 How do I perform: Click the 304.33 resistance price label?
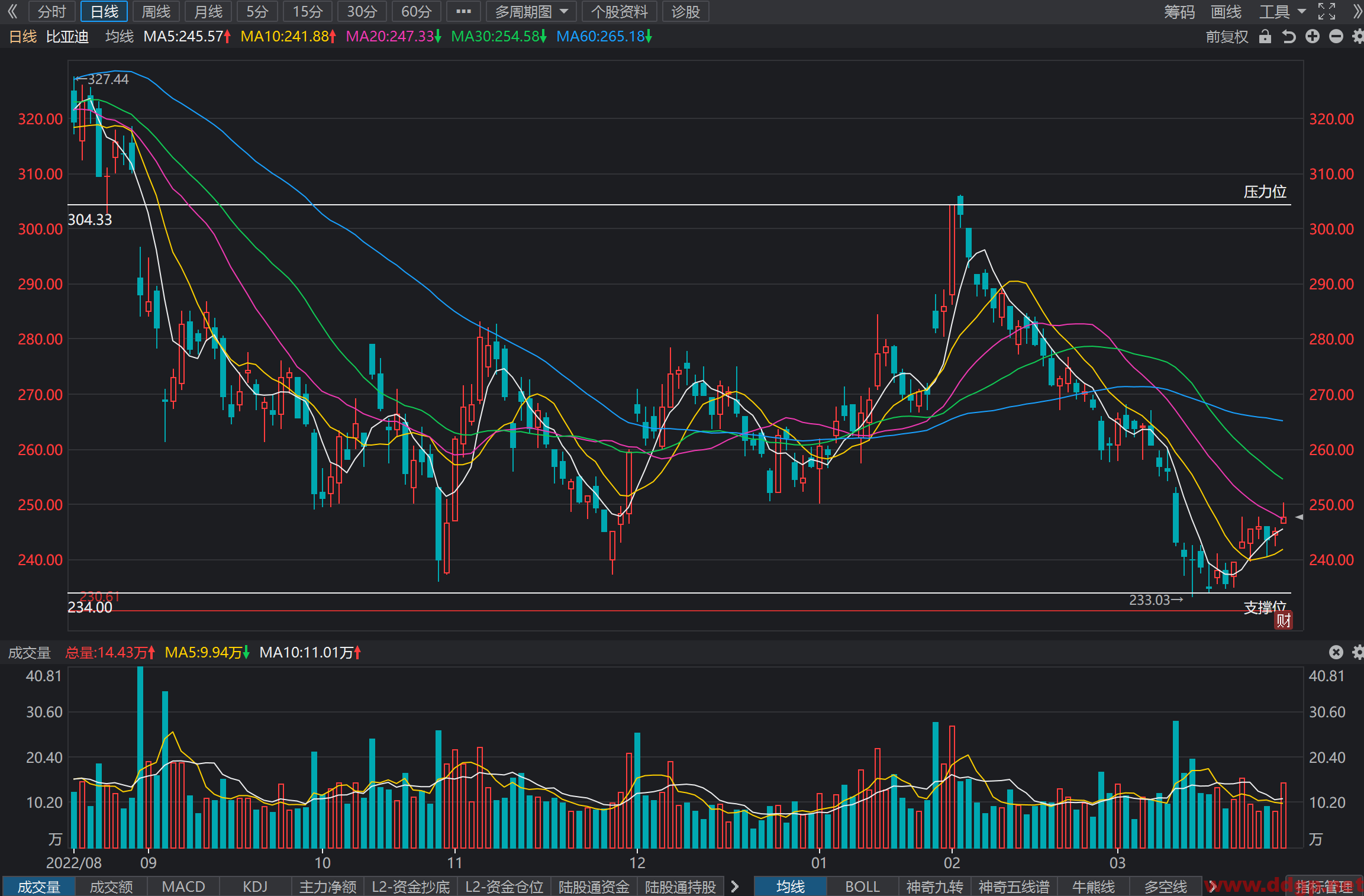click(90, 220)
